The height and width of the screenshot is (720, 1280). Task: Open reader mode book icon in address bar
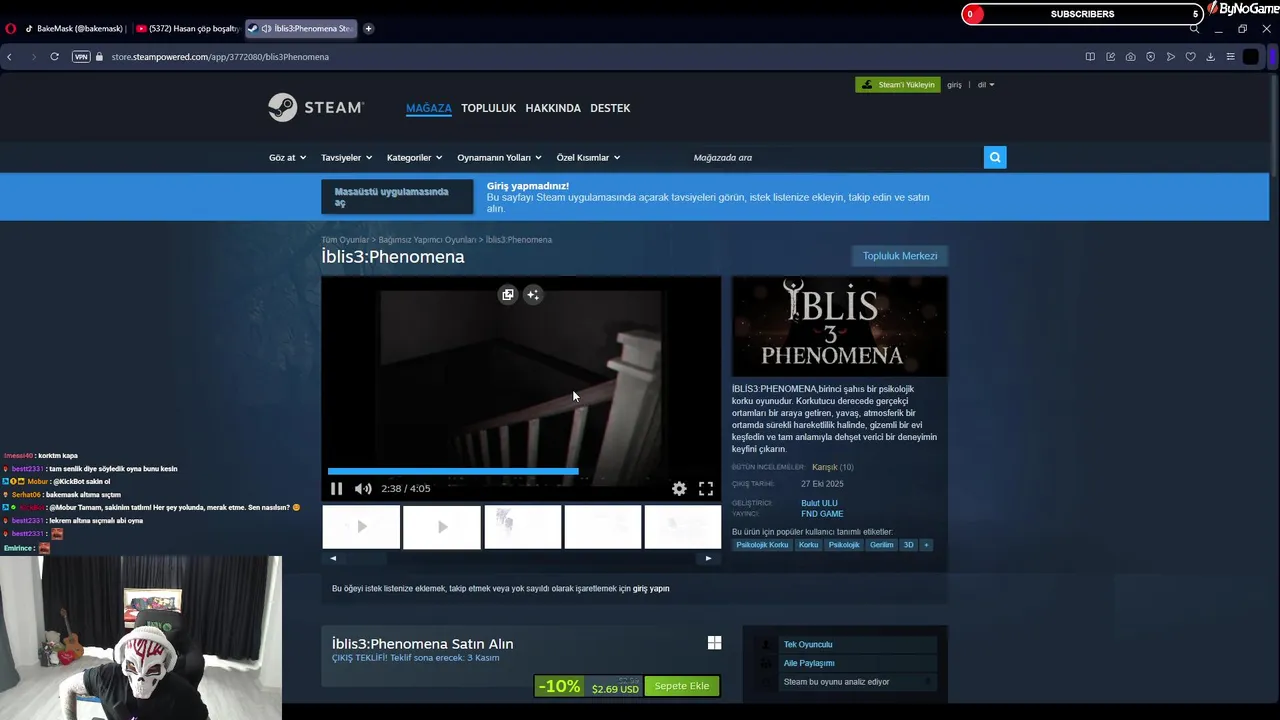(x=1090, y=57)
